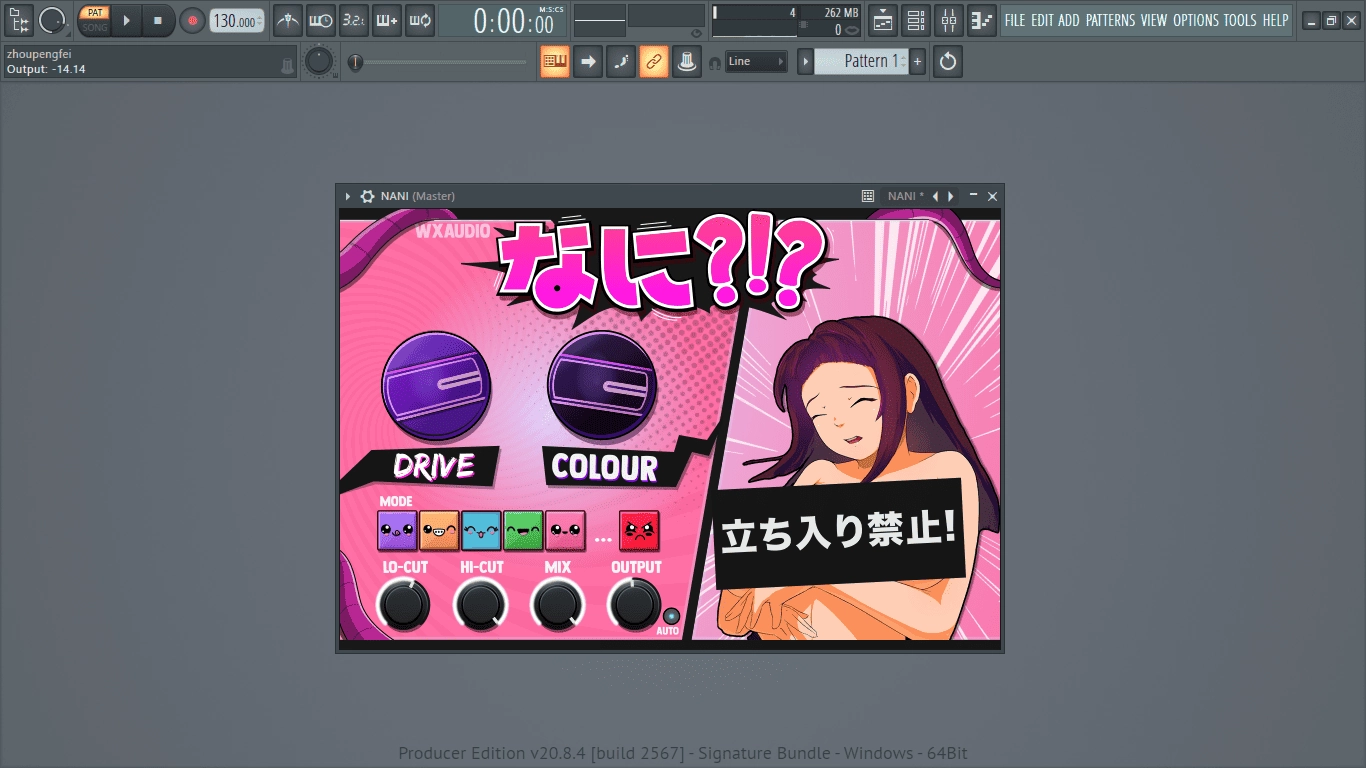Open the PATTERNS menu
This screenshot has height=768, width=1366.
click(x=1111, y=20)
